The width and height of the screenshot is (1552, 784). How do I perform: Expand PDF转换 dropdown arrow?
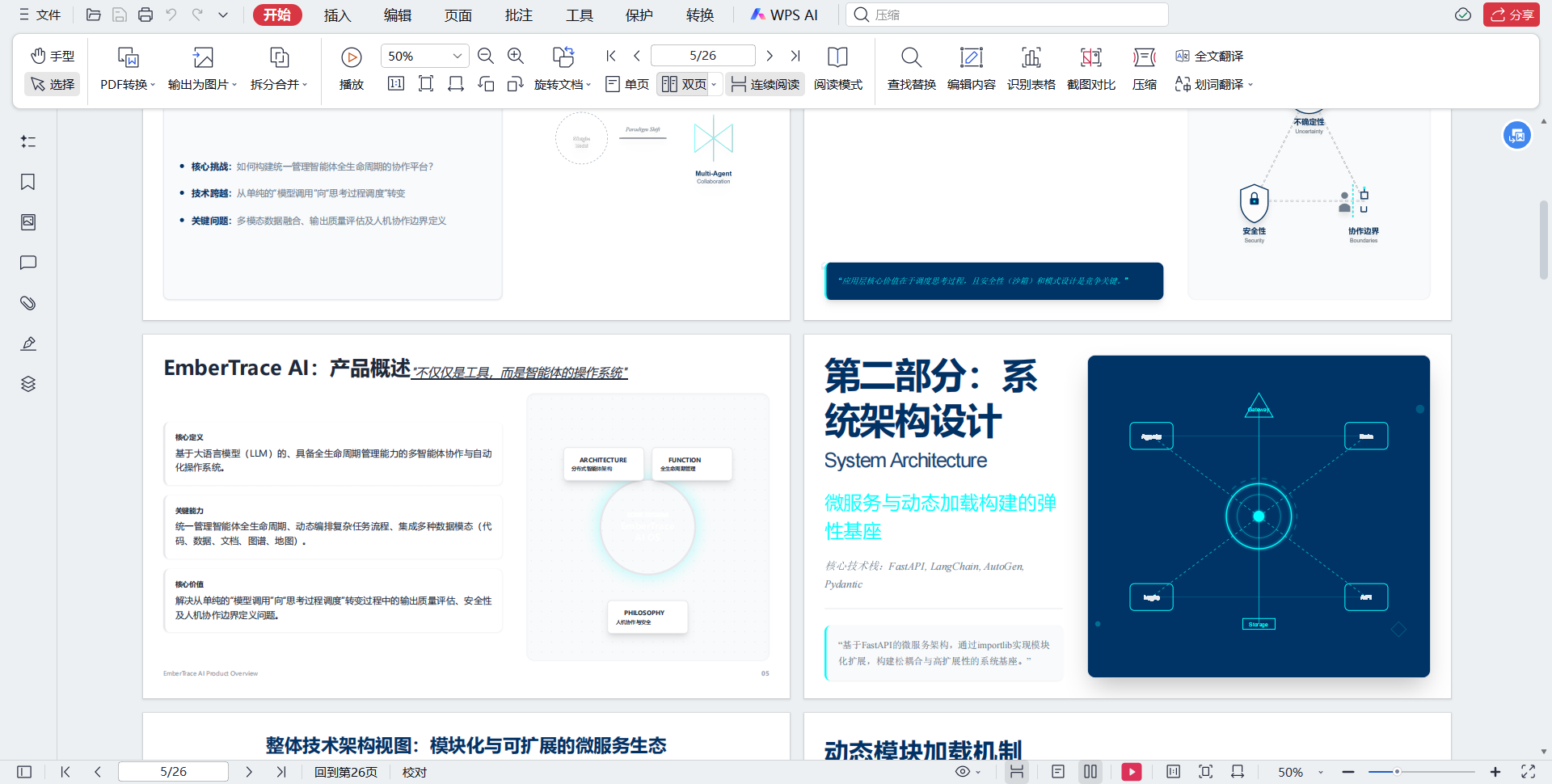[x=153, y=85]
